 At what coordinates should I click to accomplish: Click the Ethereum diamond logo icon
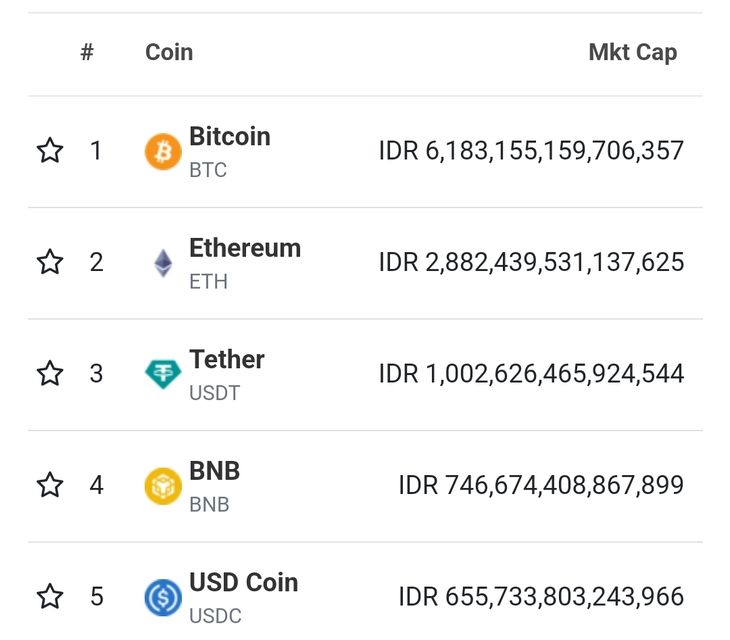click(163, 263)
